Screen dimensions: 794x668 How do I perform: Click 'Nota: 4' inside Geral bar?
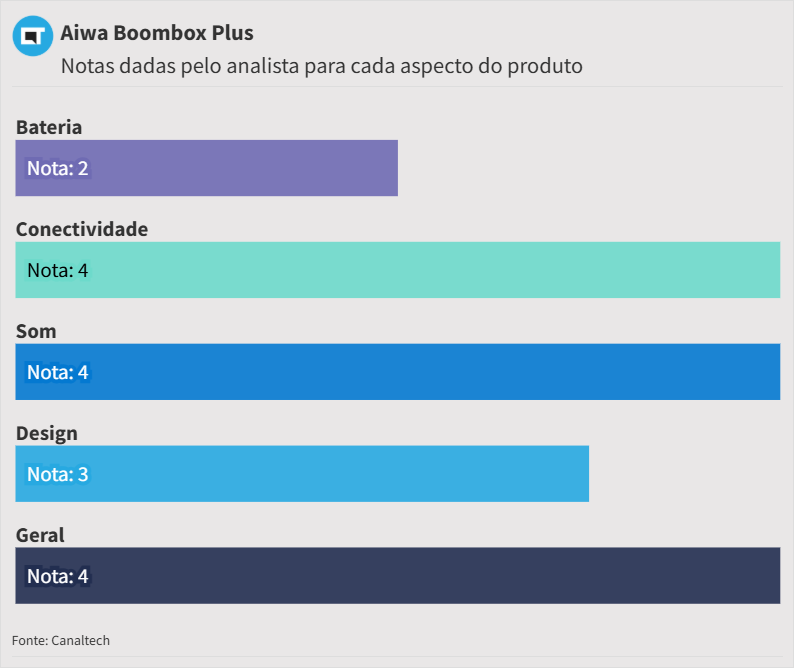[x=58, y=576]
